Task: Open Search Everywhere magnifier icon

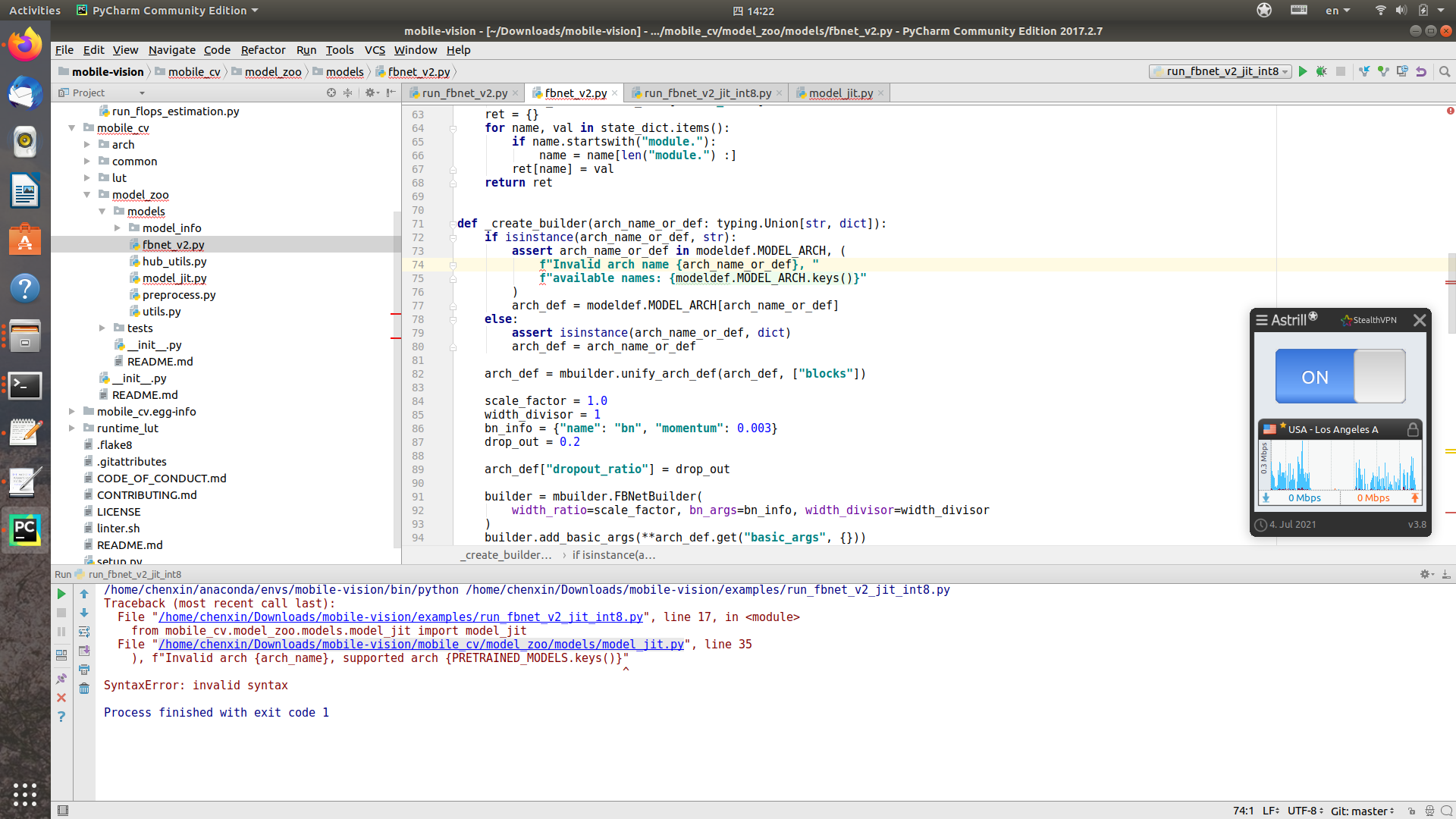Action: pos(1445,71)
